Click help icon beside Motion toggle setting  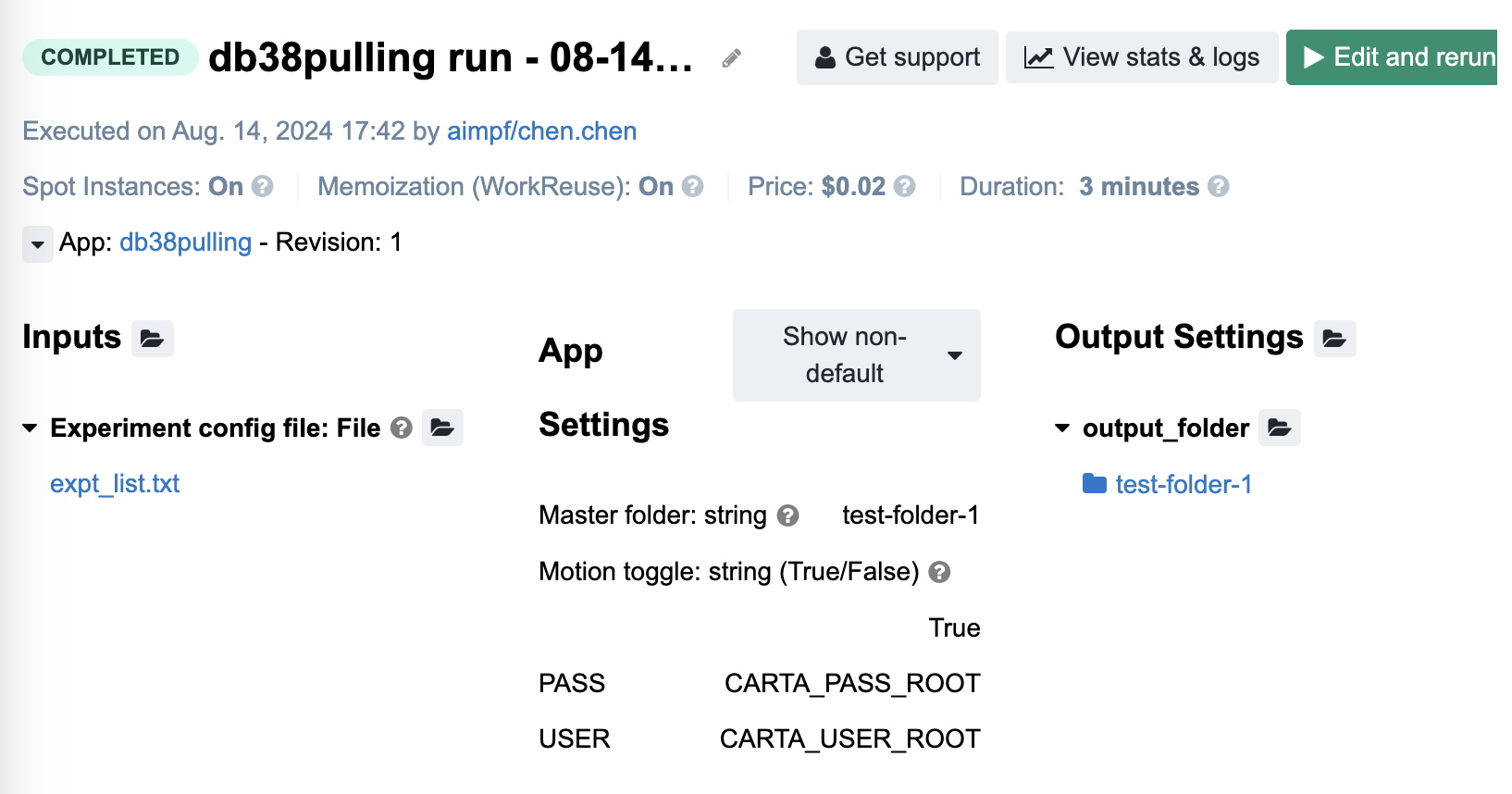click(939, 572)
